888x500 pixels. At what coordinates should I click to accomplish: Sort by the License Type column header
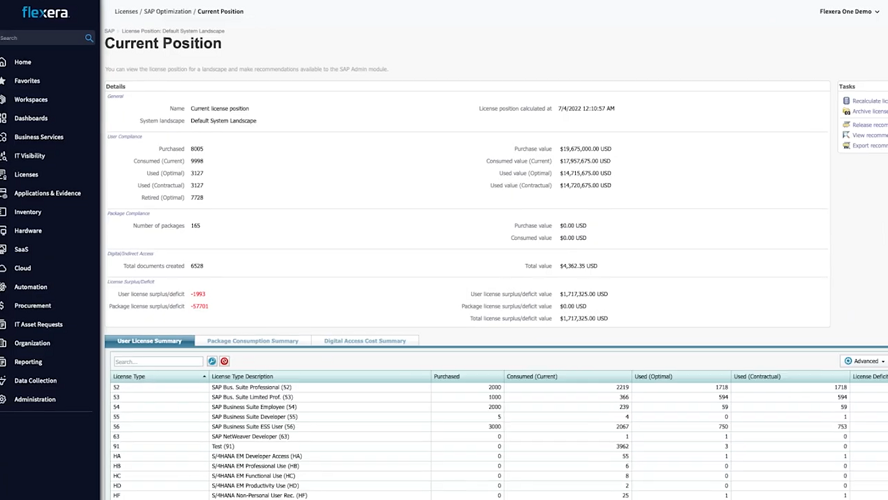[158, 377]
